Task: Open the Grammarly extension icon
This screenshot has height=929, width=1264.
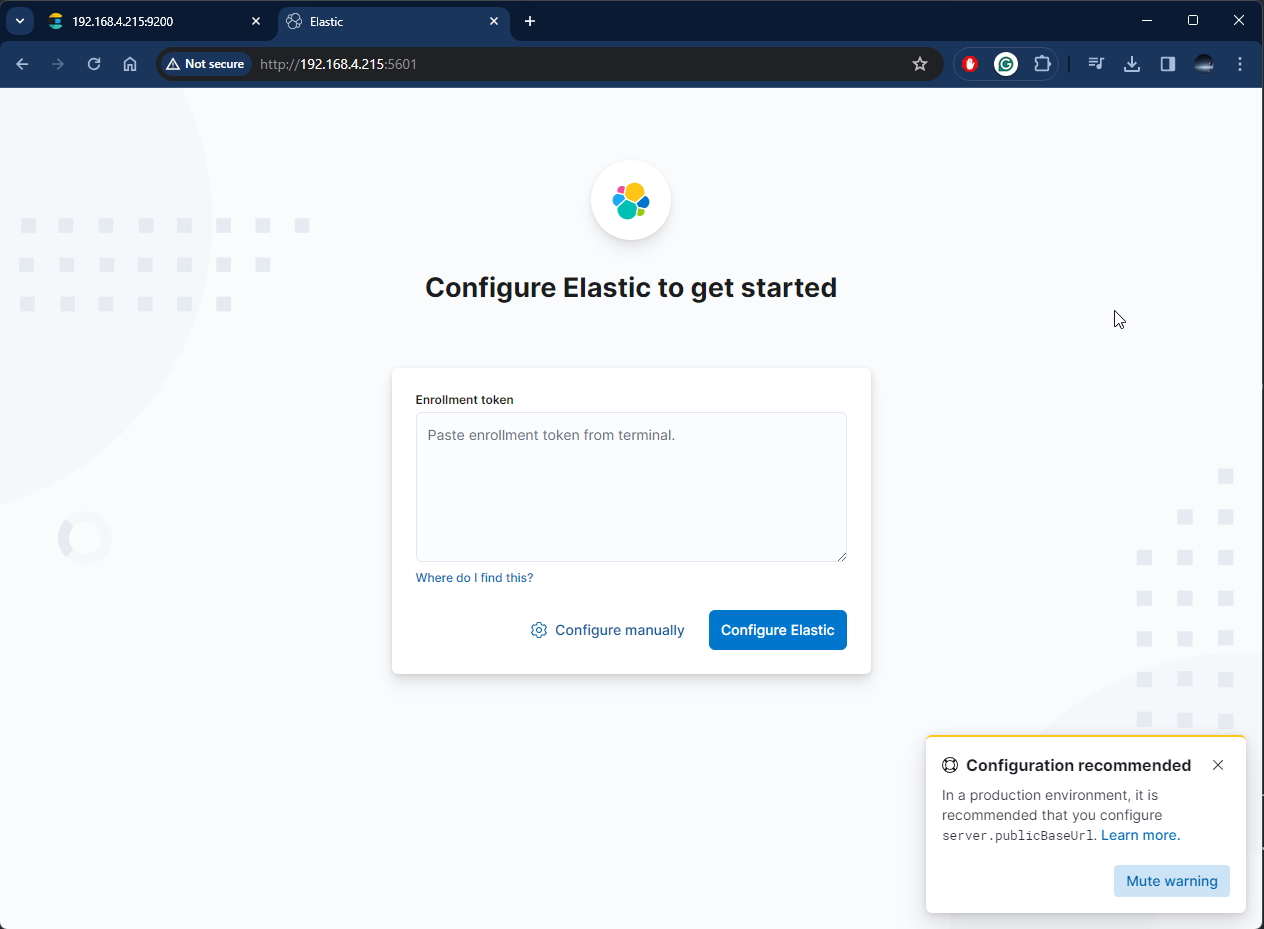Action: coord(1006,64)
